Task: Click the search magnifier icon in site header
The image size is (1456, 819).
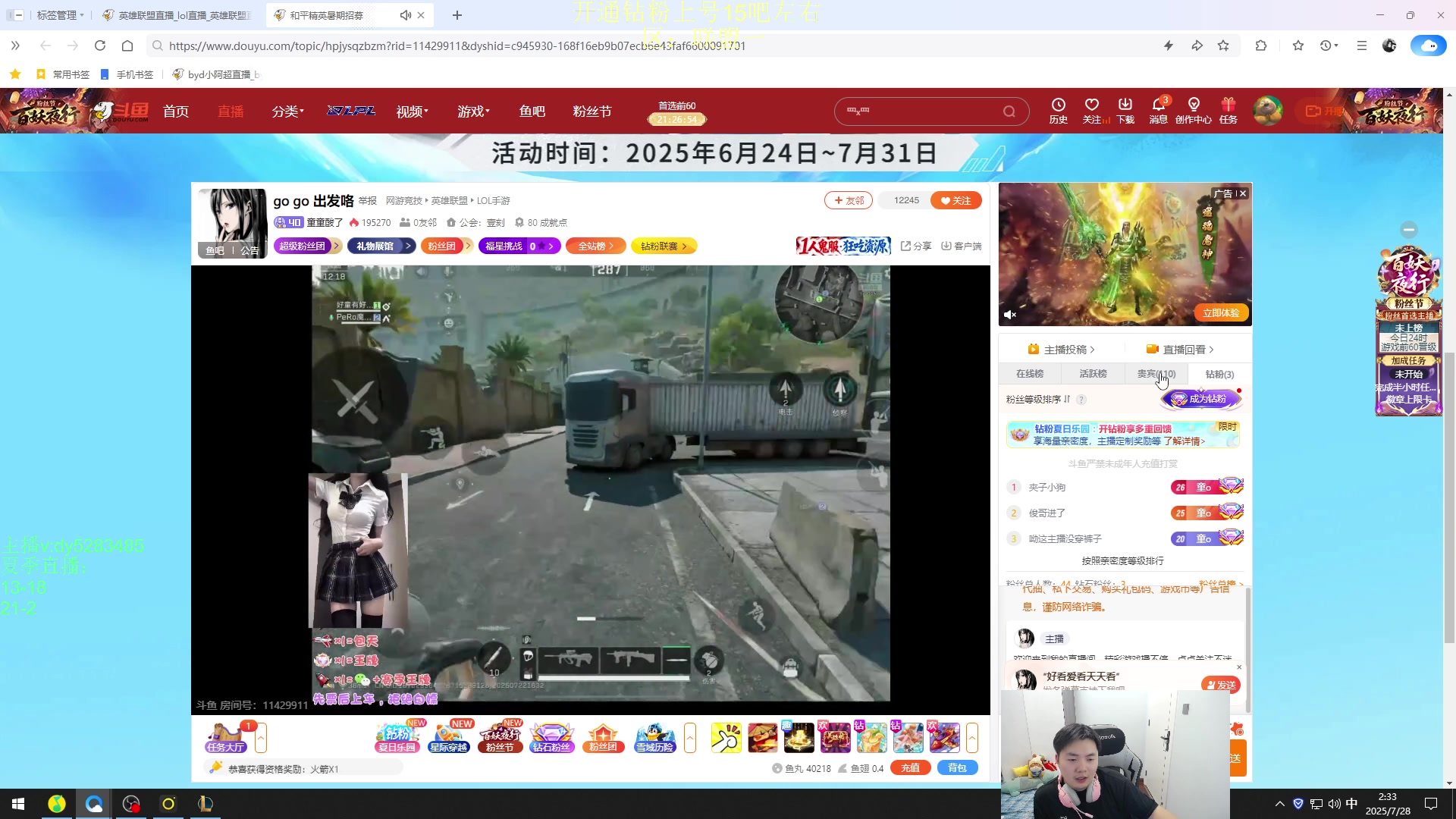Action: point(1009,111)
